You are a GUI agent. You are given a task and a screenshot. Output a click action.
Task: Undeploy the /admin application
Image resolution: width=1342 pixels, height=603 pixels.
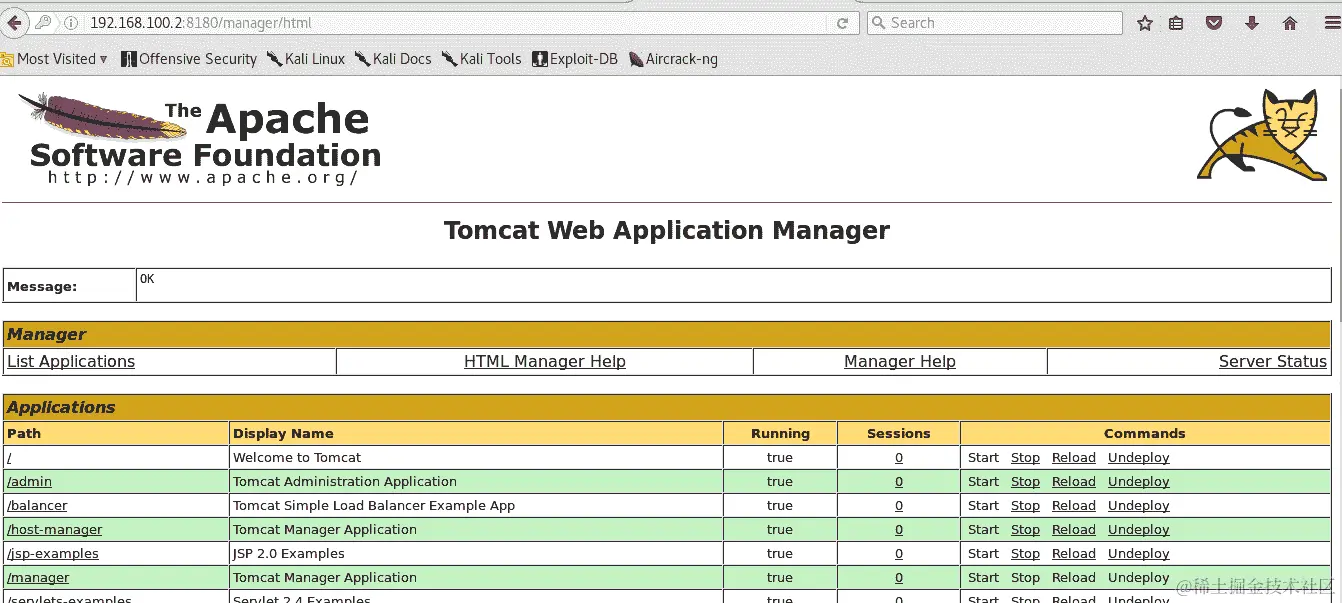[x=1139, y=482]
